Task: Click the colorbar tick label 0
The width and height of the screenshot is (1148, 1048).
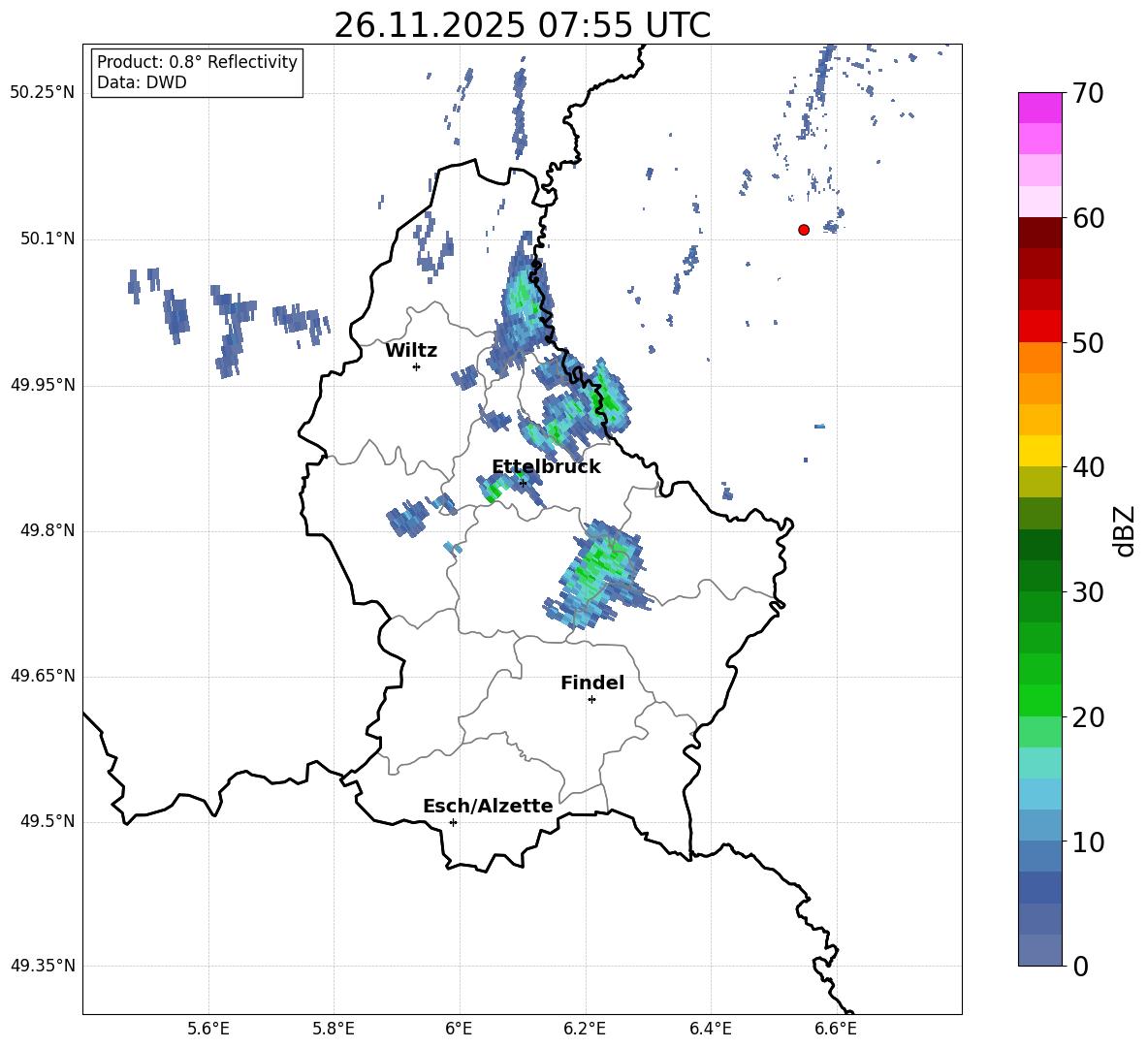Action: pyautogui.click(x=1080, y=966)
